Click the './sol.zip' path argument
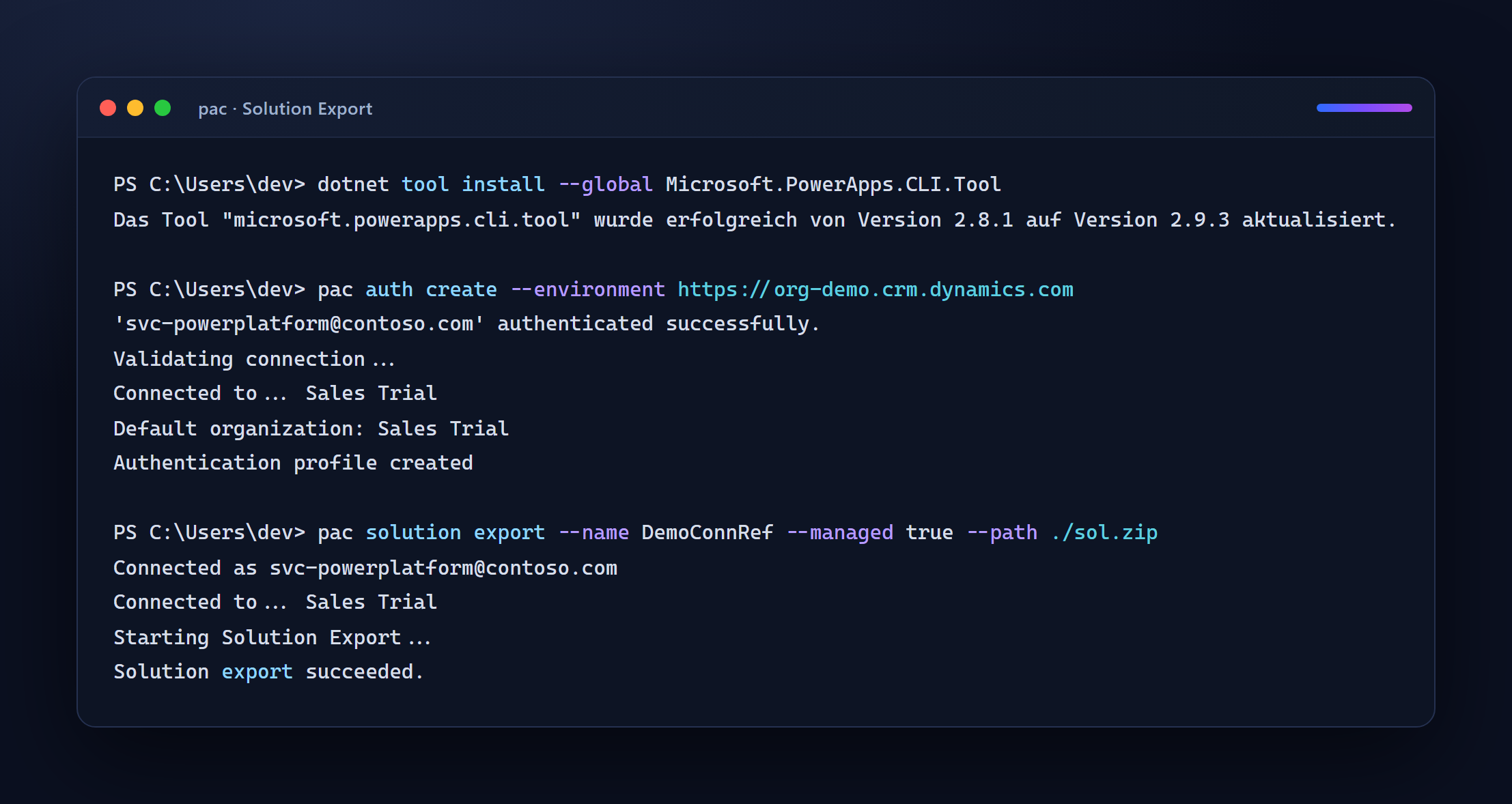 click(1104, 532)
